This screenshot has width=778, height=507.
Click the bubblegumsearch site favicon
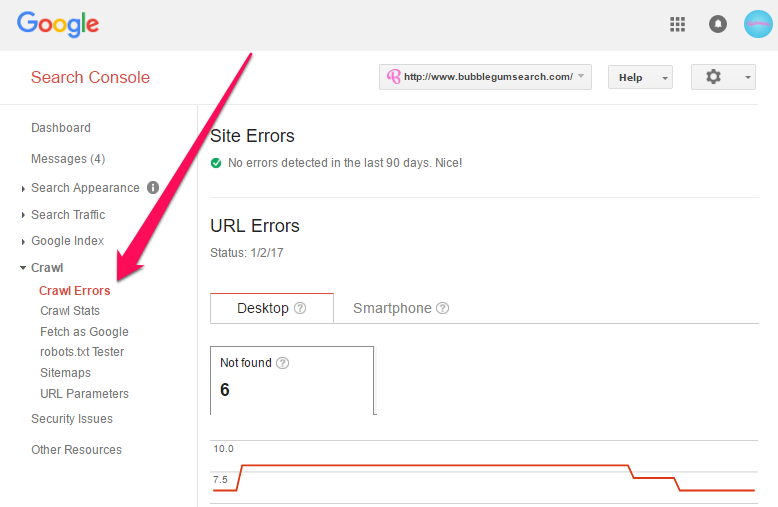tap(393, 76)
